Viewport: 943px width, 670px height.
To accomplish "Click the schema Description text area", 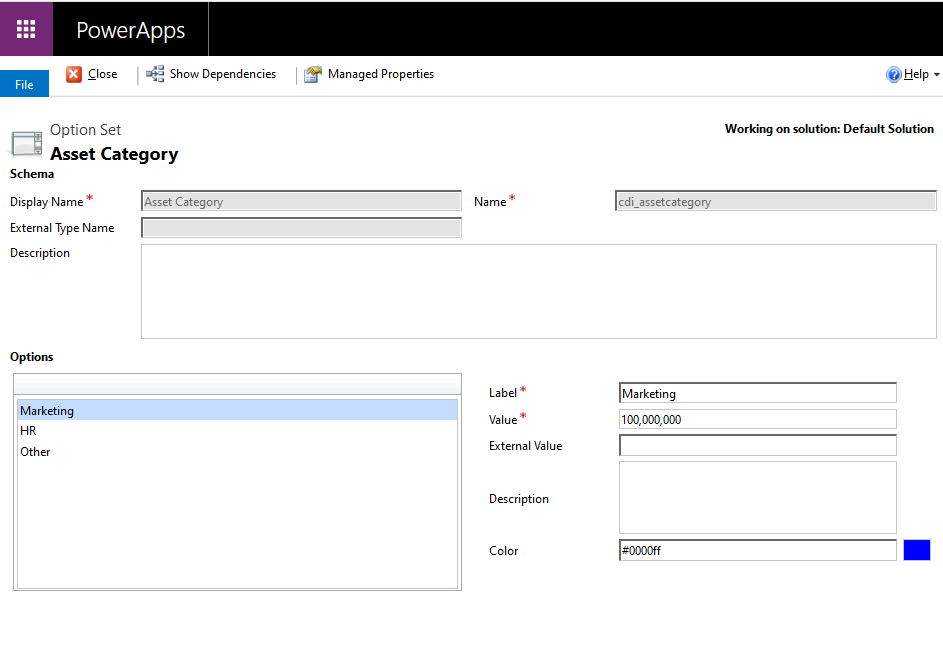I will [539, 291].
